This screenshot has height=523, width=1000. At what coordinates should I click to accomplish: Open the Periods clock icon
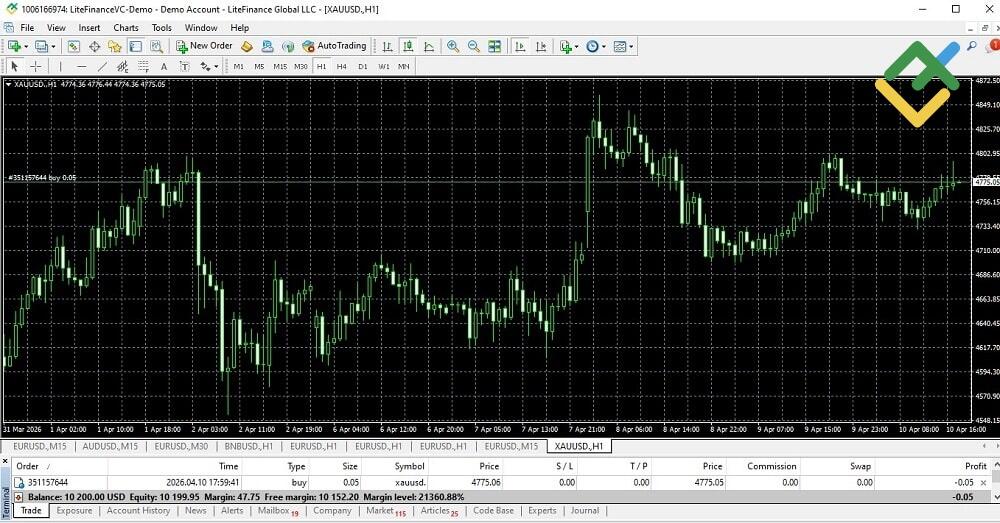point(592,46)
